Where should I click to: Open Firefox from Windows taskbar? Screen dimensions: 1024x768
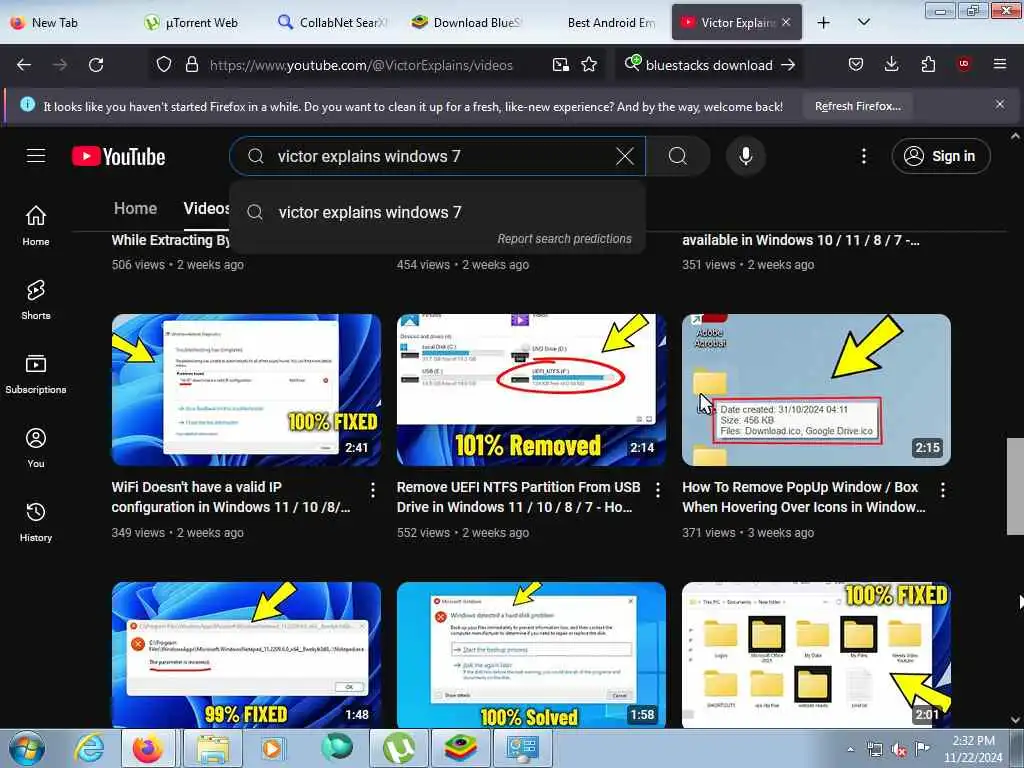[x=148, y=748]
